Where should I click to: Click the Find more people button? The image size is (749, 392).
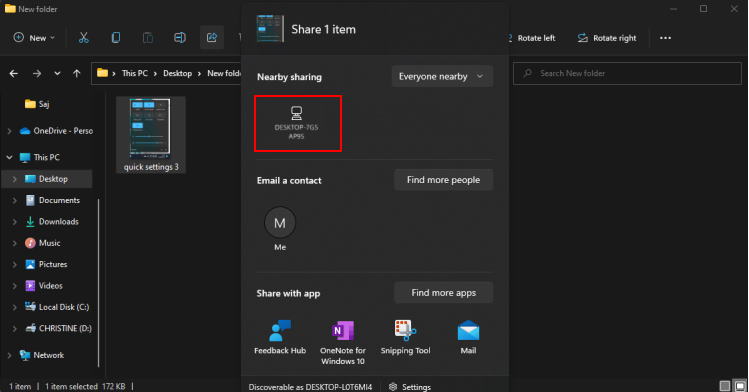coord(443,180)
